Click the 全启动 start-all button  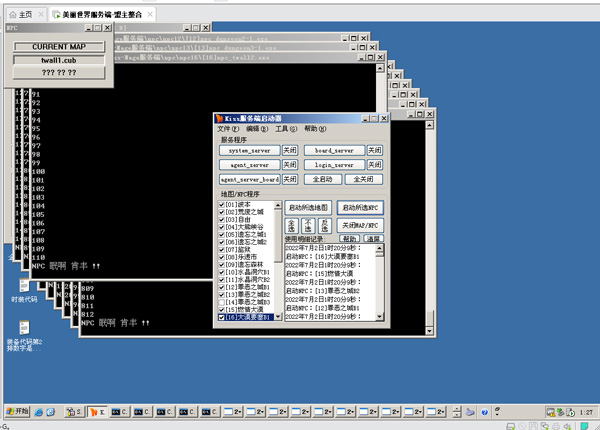tap(323, 179)
